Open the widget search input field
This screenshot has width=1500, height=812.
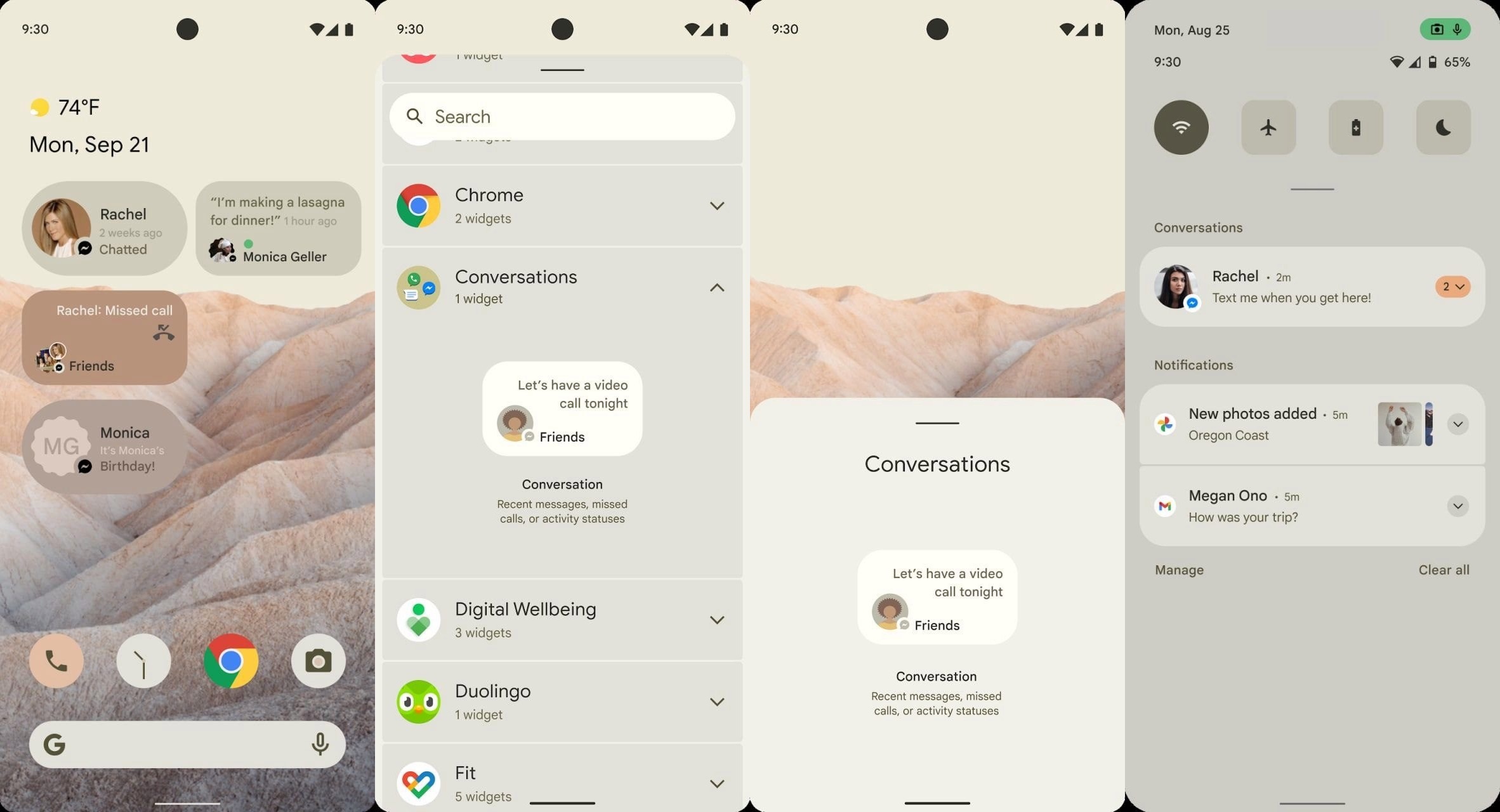pyautogui.click(x=562, y=116)
